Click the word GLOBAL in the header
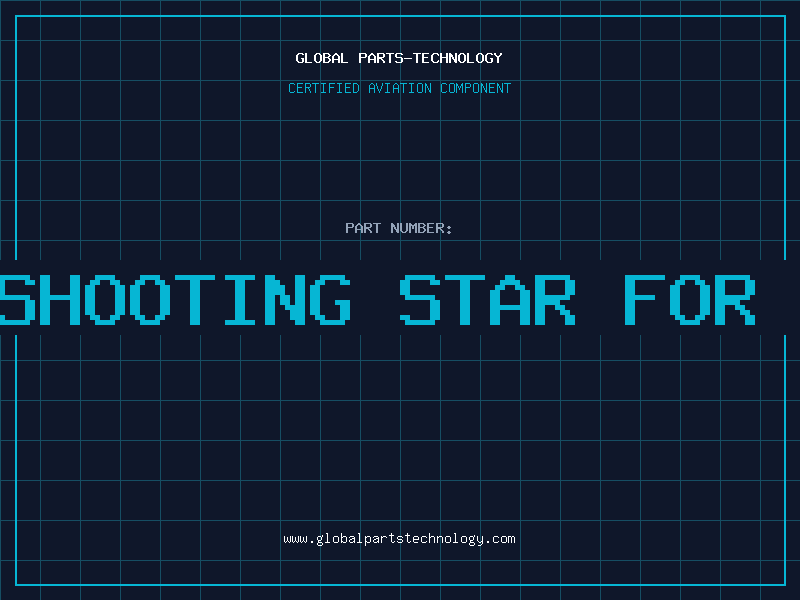The width and height of the screenshot is (800, 600). pyautogui.click(x=321, y=58)
